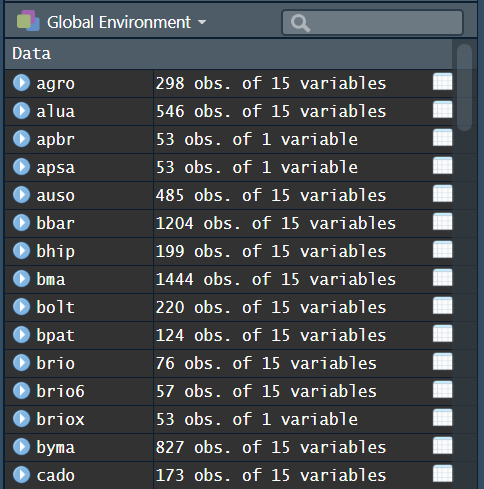Screen dimensions: 484x489
Task: View cado in data table viewer
Action: (442, 474)
